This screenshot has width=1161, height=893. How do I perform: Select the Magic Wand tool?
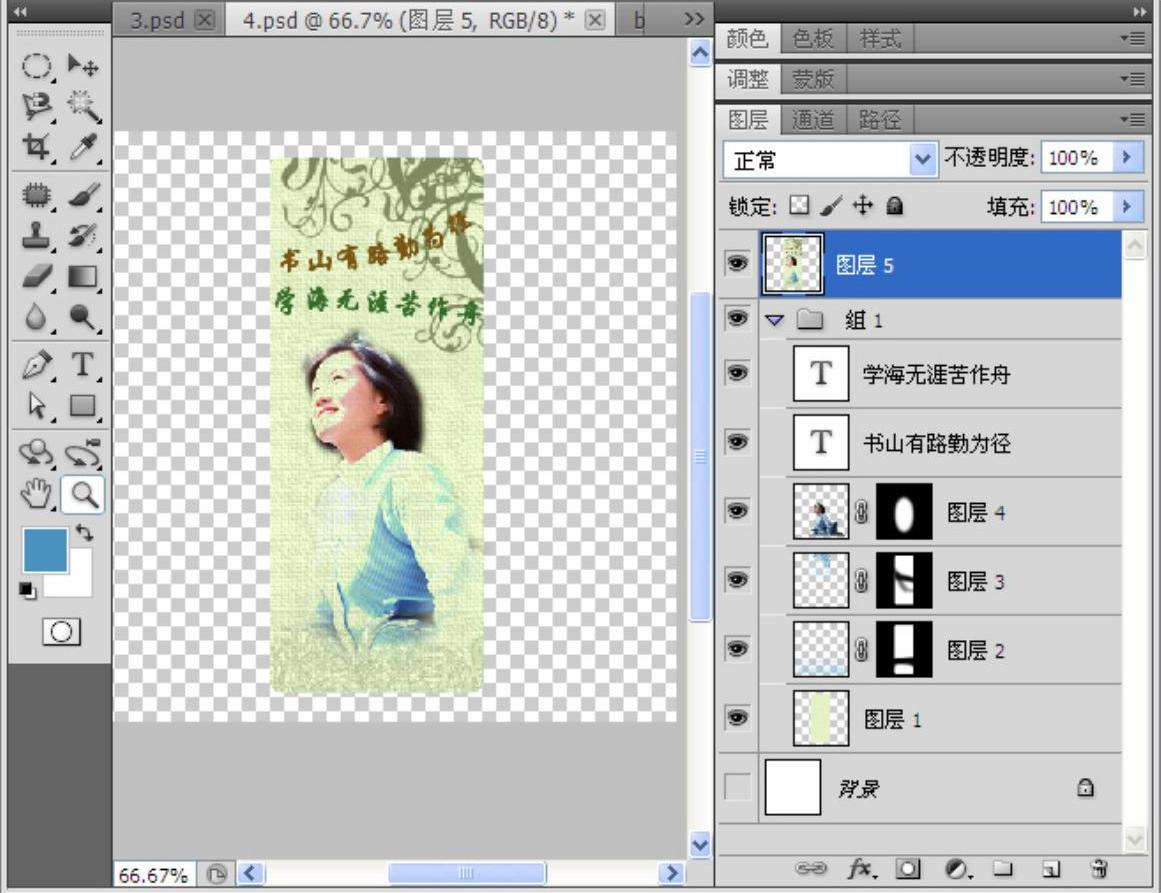point(83,103)
